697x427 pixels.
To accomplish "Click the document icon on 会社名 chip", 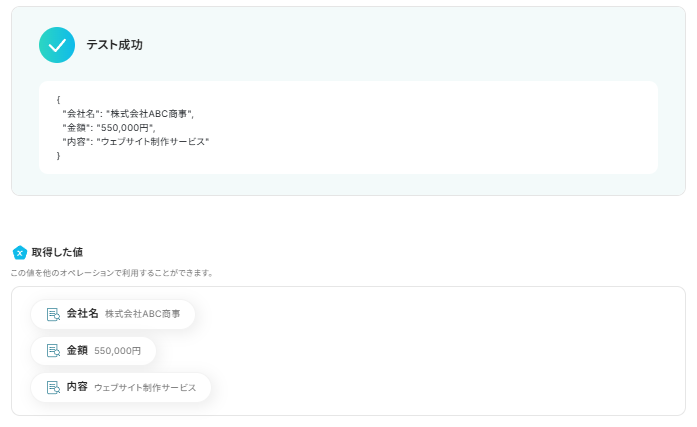I will (54, 314).
